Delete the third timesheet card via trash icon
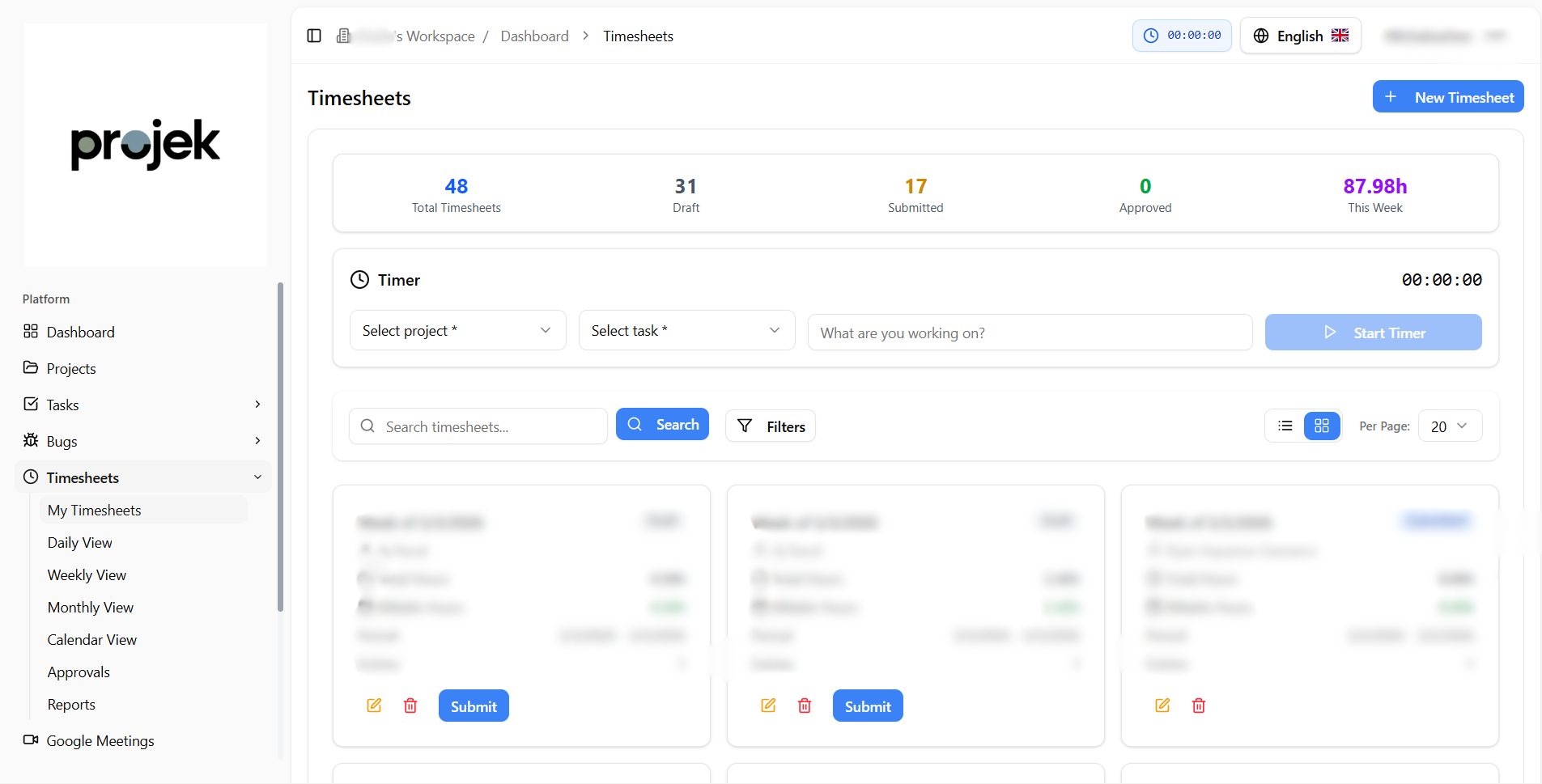Image resolution: width=1542 pixels, height=784 pixels. pos(1199,706)
